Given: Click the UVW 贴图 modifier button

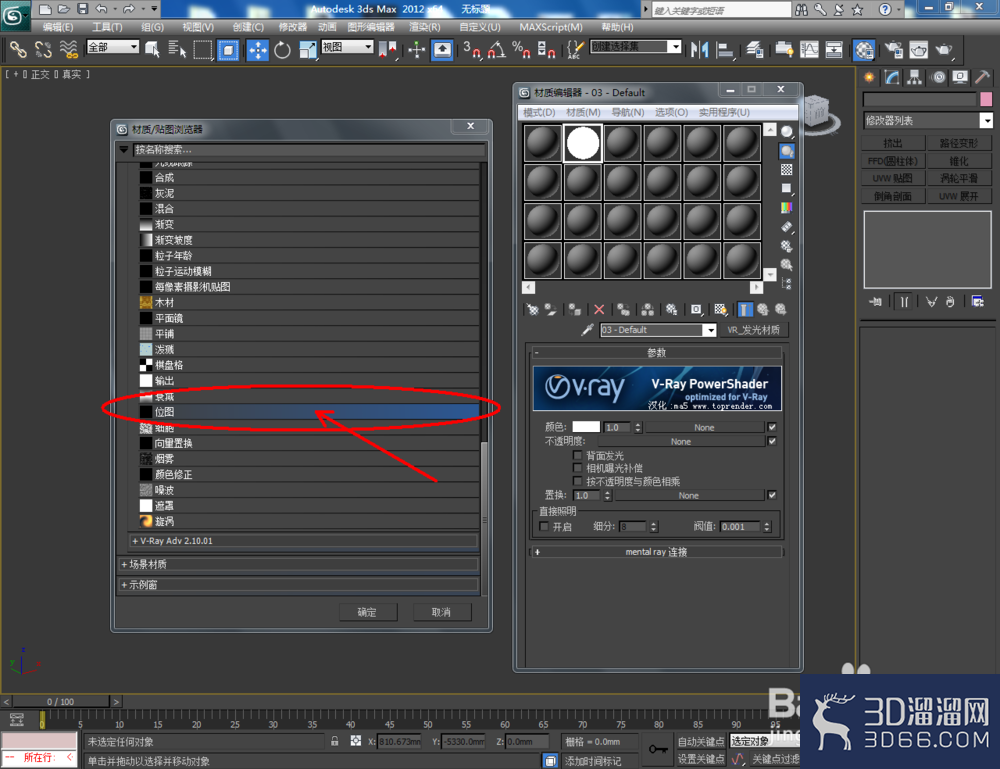Looking at the screenshot, I should [x=893, y=179].
